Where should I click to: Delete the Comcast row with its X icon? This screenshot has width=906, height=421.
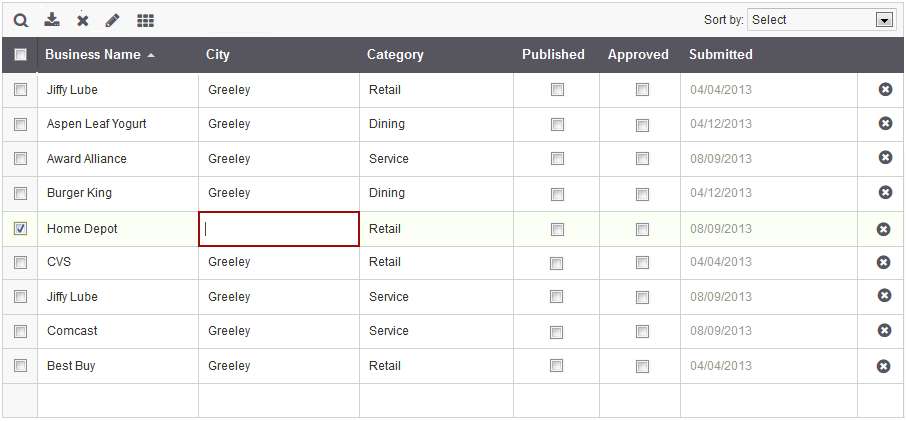(884, 331)
